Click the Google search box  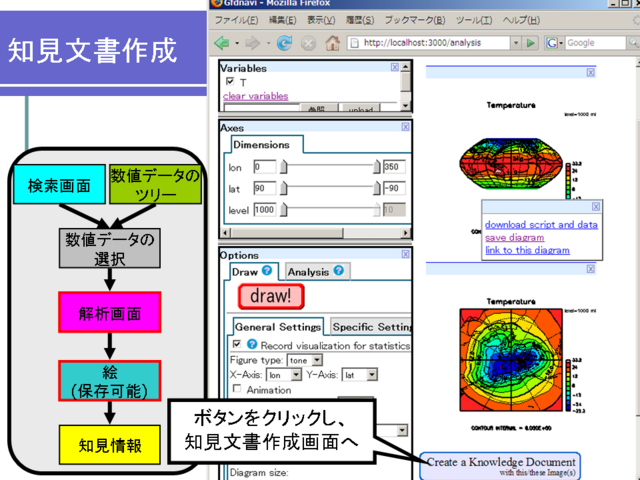coord(596,43)
